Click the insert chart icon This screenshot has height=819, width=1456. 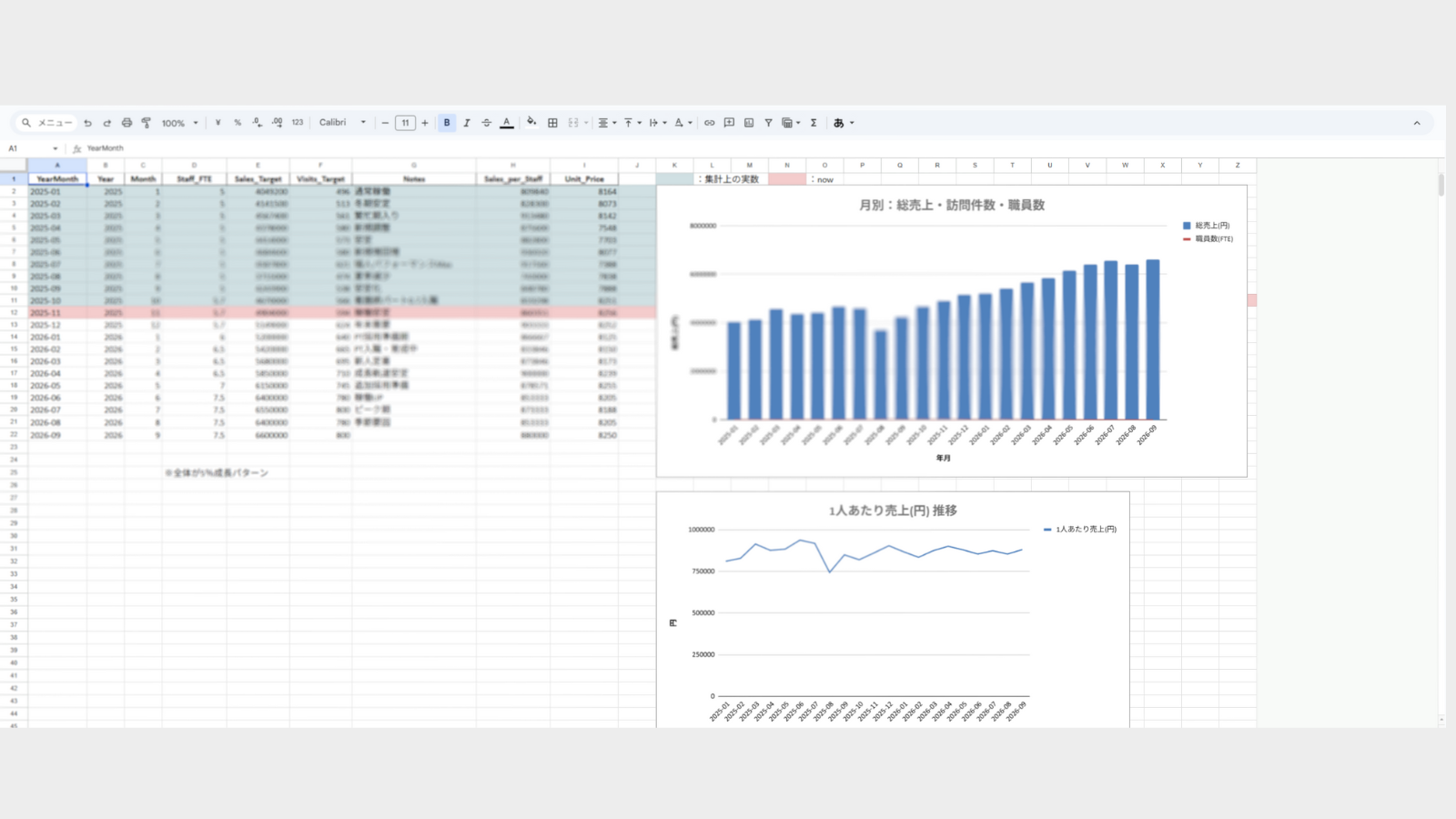tap(749, 123)
